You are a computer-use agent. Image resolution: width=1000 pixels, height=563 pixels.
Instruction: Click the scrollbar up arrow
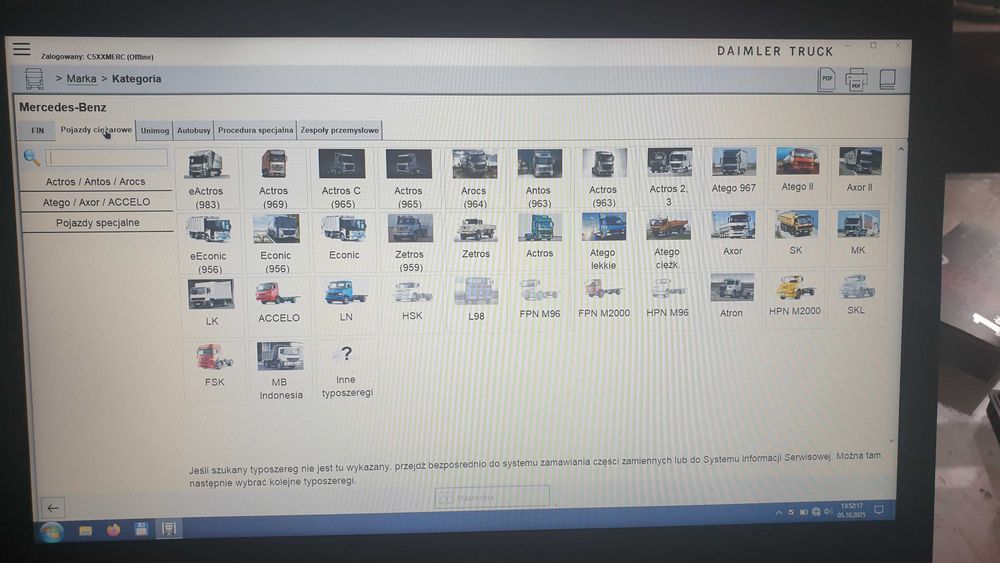901,149
